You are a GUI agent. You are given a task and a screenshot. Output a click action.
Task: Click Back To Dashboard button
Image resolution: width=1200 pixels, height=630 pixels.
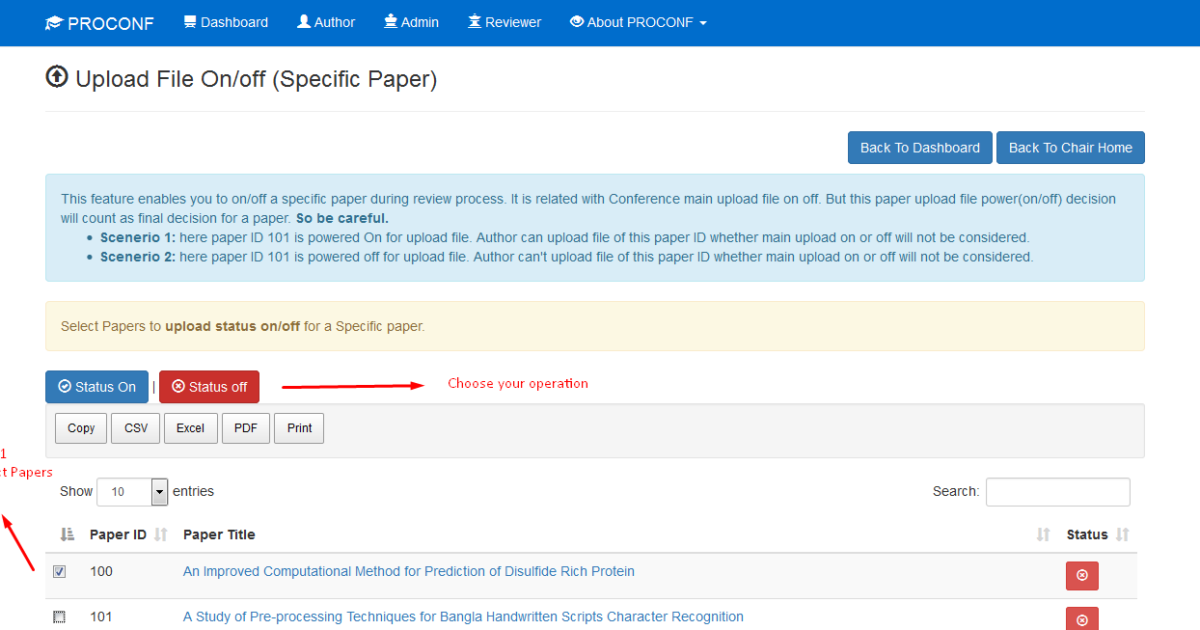920,148
